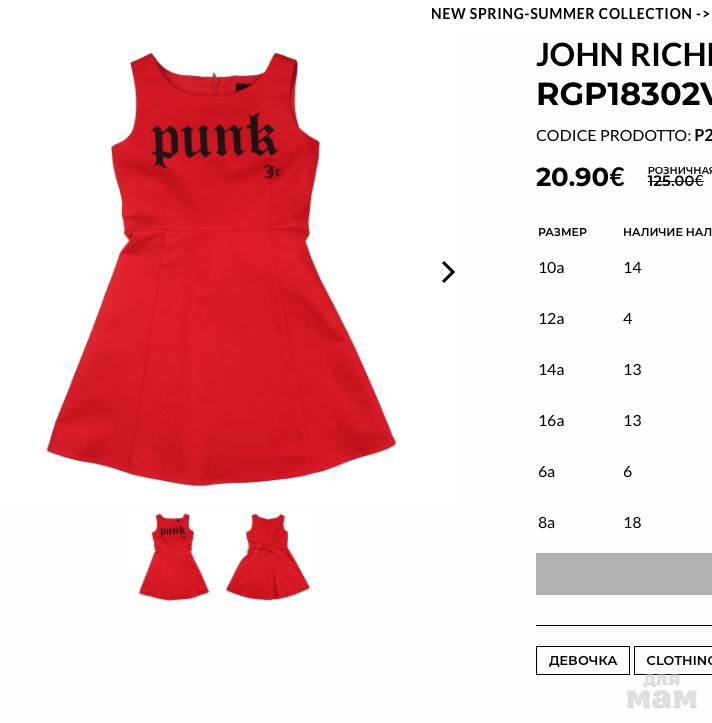Select size 12a row
Image resolution: width=712 pixels, height=723 pixels.
click(624, 319)
